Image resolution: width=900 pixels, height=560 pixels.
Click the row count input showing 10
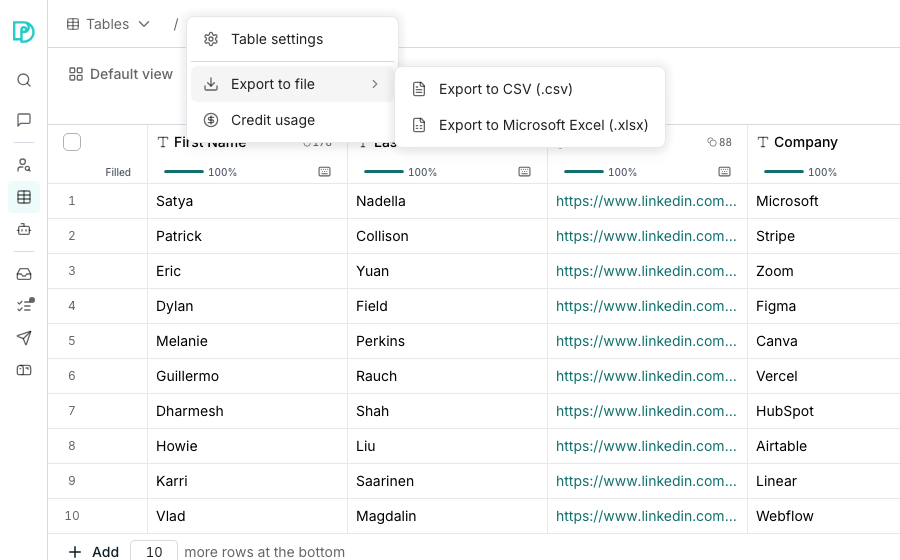pyautogui.click(x=154, y=551)
